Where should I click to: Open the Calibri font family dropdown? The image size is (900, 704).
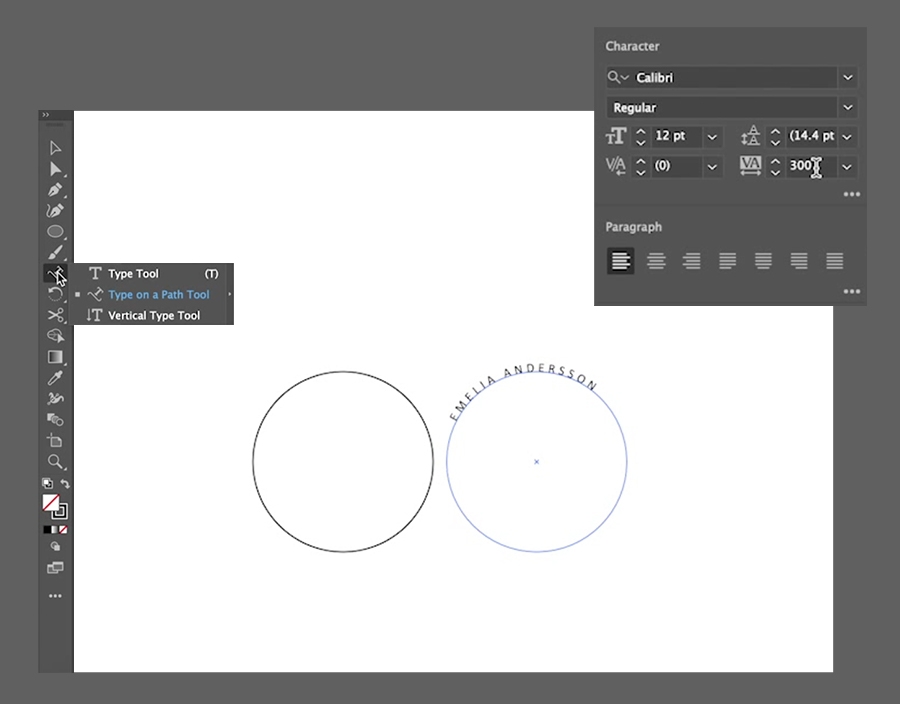click(x=848, y=77)
